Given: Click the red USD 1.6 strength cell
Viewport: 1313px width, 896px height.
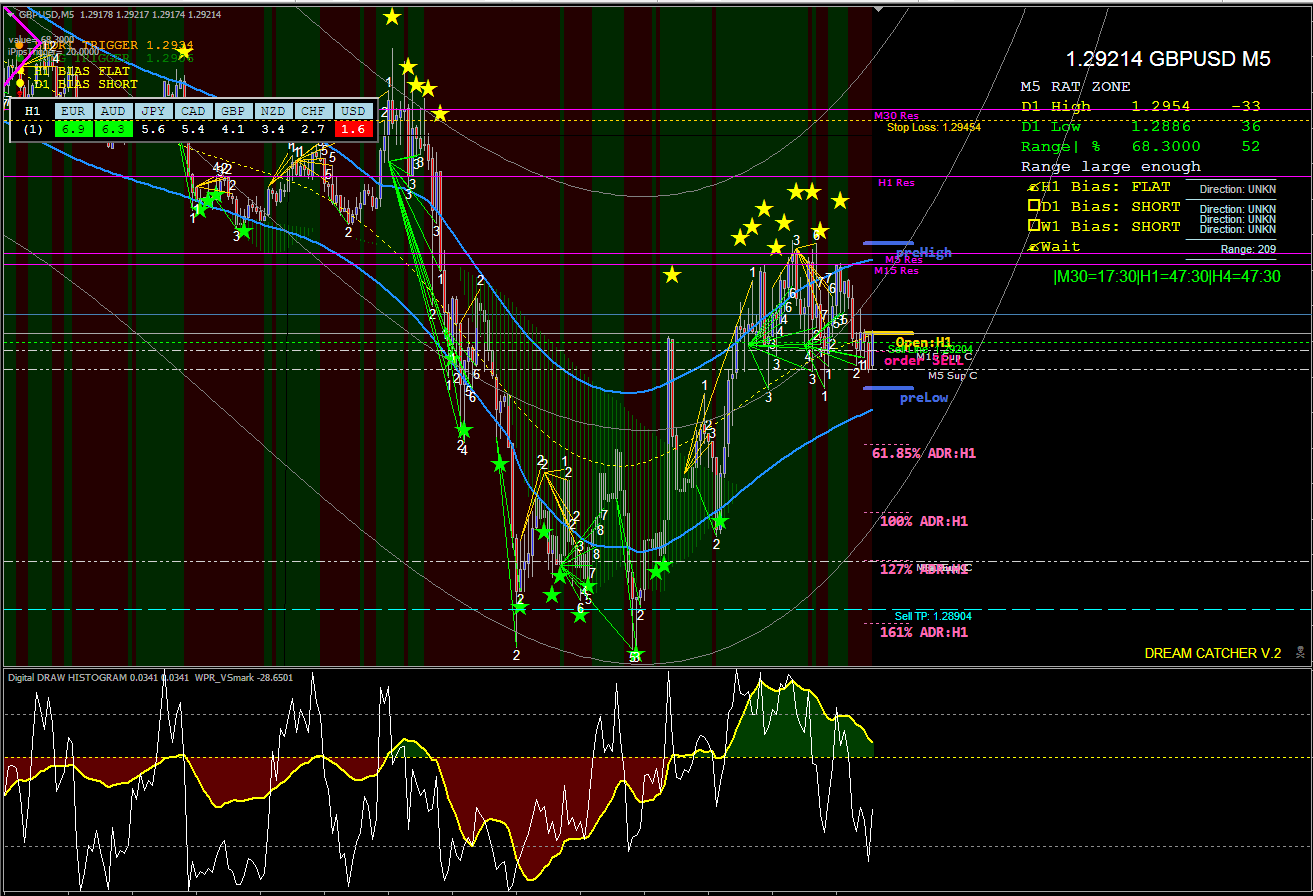Looking at the screenshot, I should 352,129.
